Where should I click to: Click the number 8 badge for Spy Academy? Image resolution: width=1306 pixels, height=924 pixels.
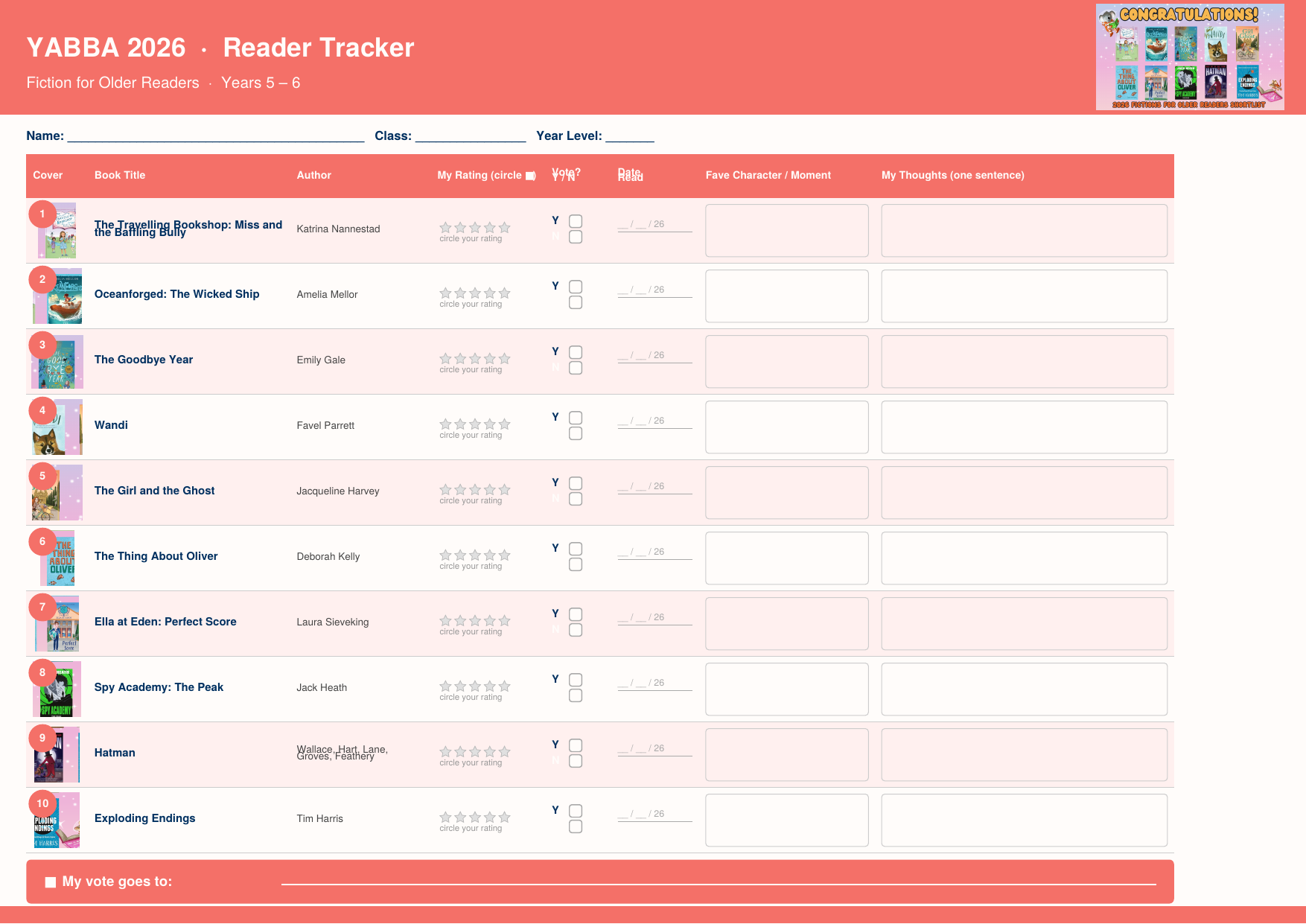click(42, 672)
